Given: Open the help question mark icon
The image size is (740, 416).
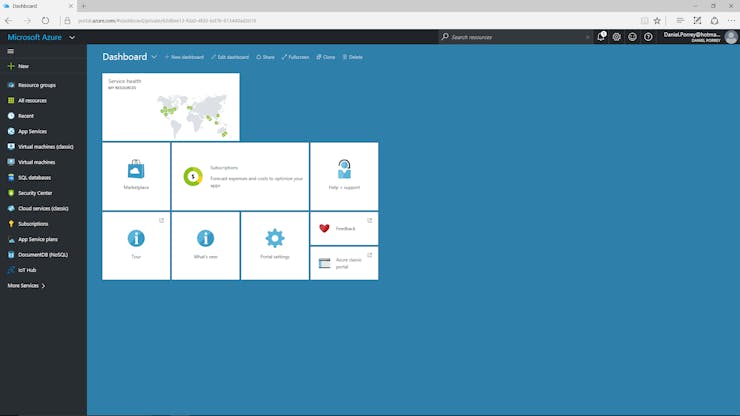Looking at the screenshot, I should (648, 37).
